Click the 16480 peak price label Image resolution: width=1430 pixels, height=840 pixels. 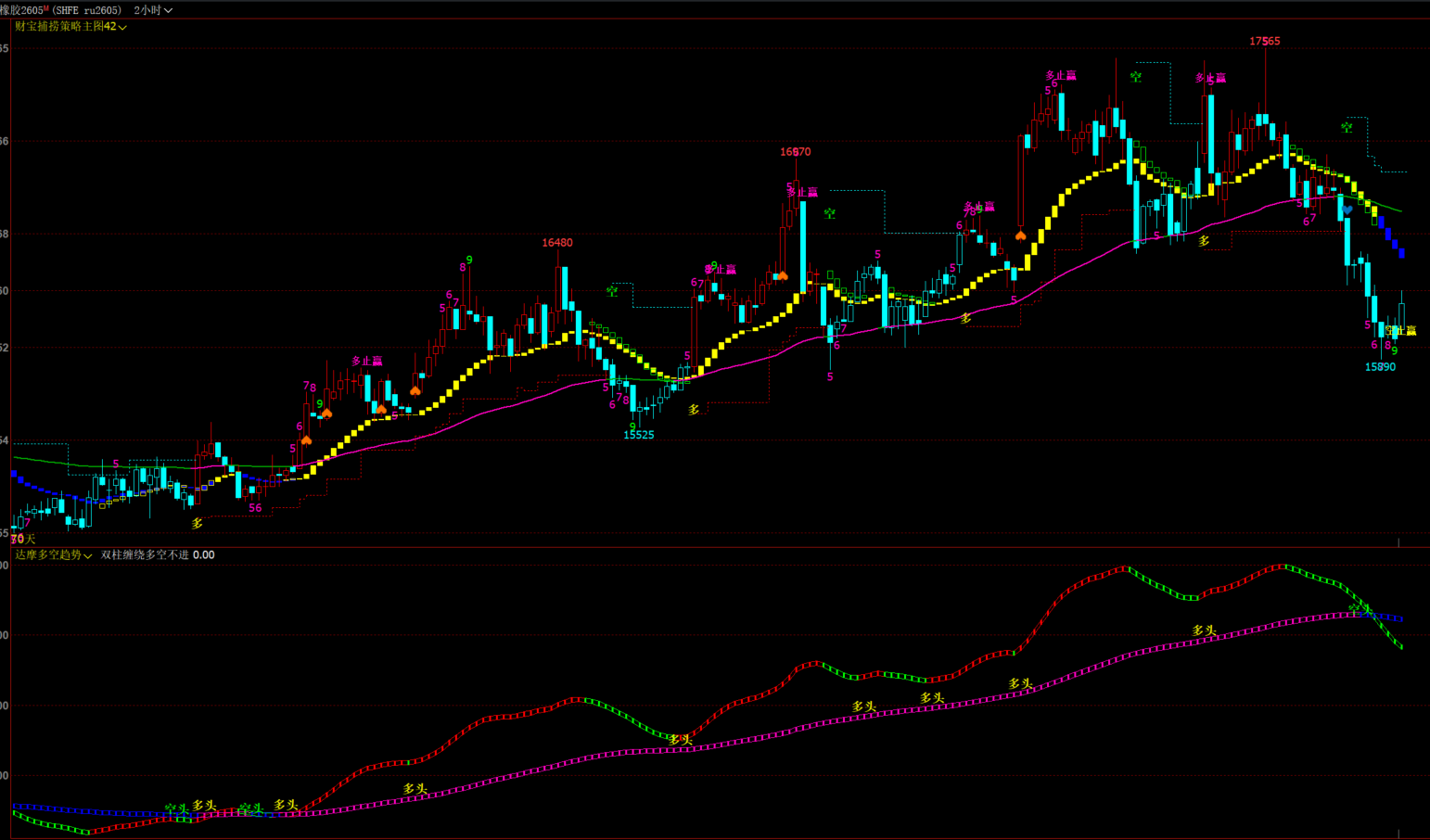point(557,243)
